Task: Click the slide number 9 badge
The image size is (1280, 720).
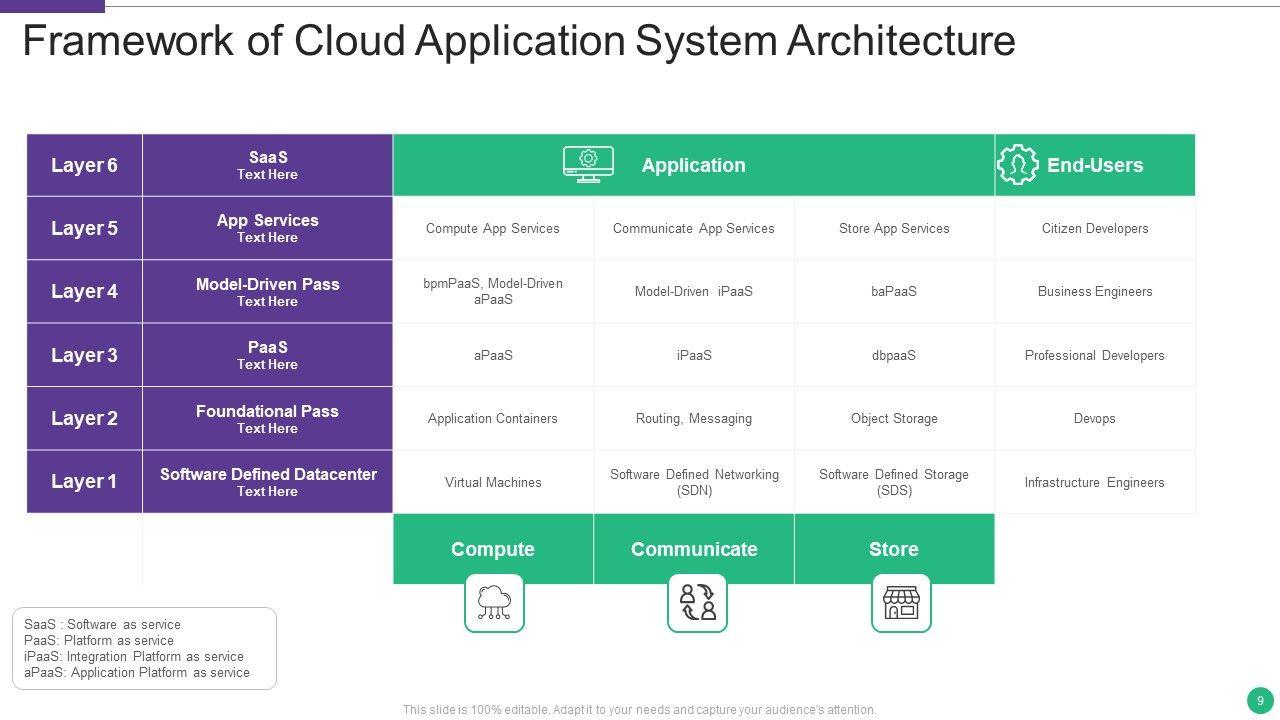Action: (x=1259, y=700)
